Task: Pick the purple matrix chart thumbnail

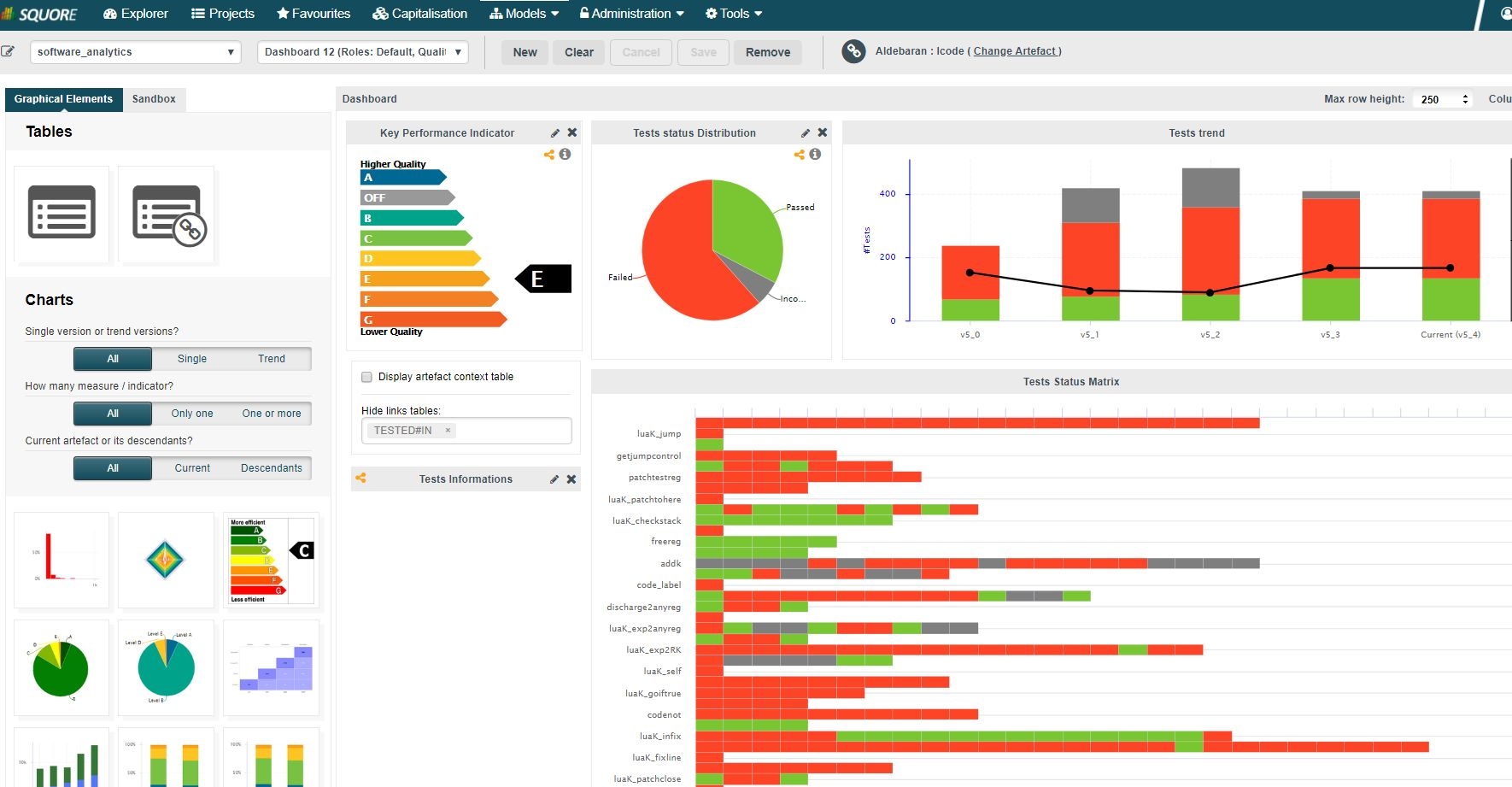Action: point(271,667)
